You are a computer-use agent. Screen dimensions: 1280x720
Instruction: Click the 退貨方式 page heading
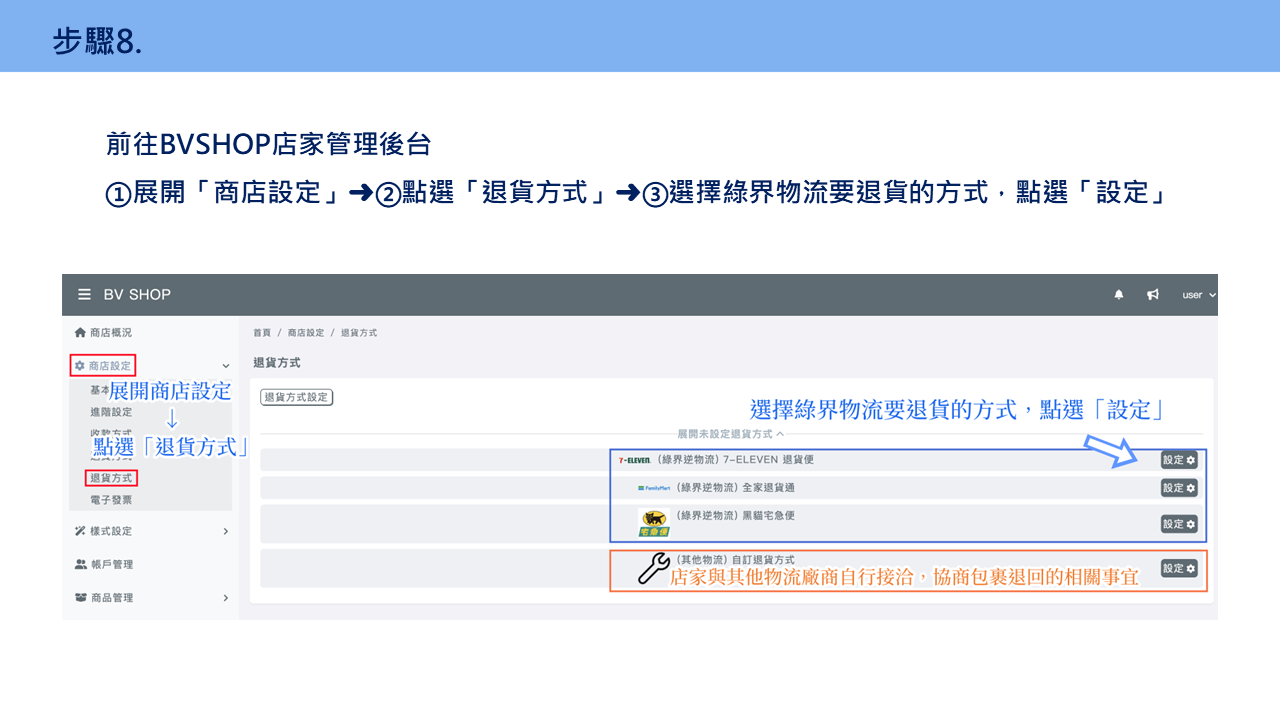[x=277, y=363]
